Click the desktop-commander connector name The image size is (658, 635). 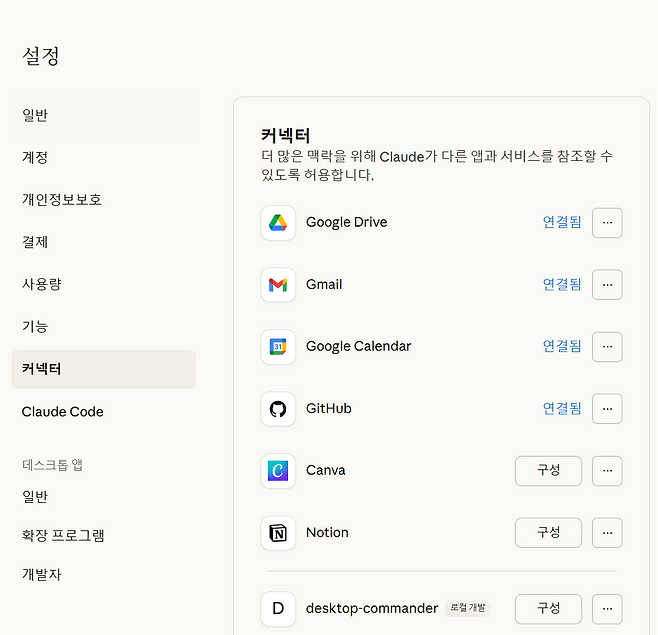[372, 609]
